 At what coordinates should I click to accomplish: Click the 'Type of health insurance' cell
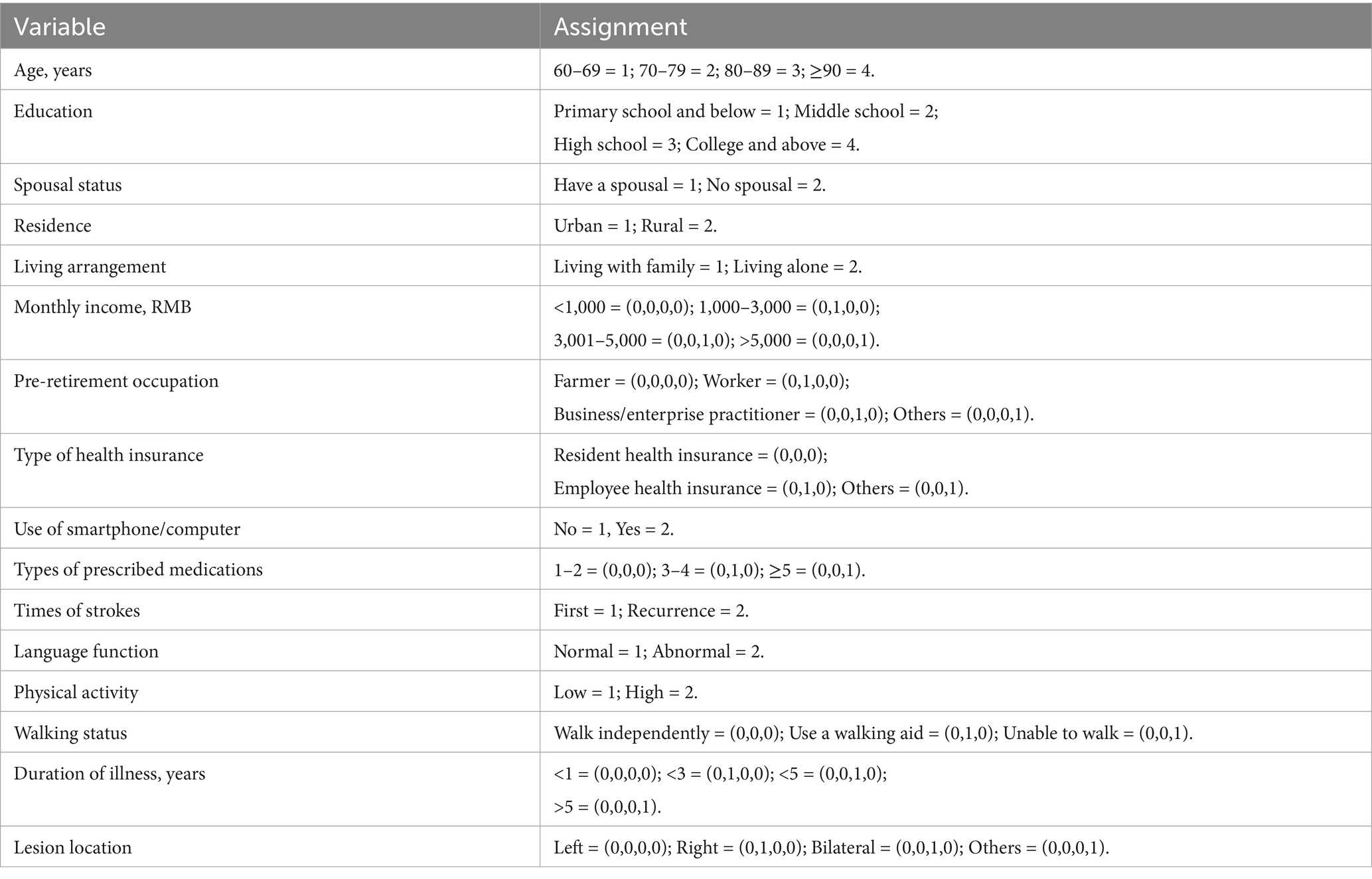(109, 454)
